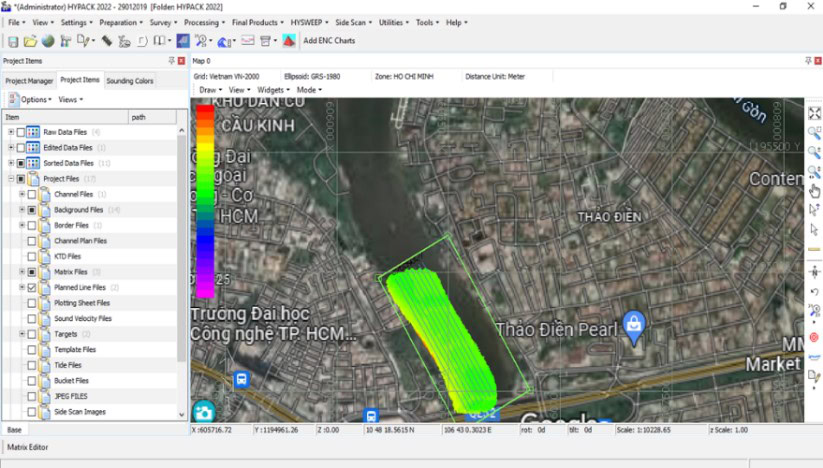Select the plain arrow pointer tool
Image resolution: width=823 pixels, height=468 pixels.
click(814, 229)
